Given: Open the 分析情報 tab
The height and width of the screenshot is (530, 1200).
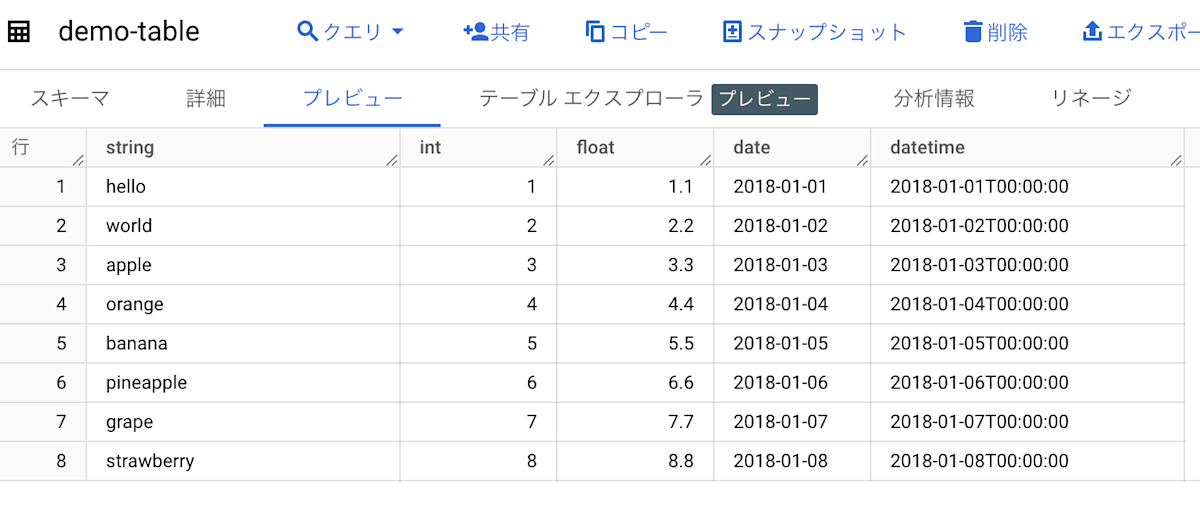Looking at the screenshot, I should [934, 98].
